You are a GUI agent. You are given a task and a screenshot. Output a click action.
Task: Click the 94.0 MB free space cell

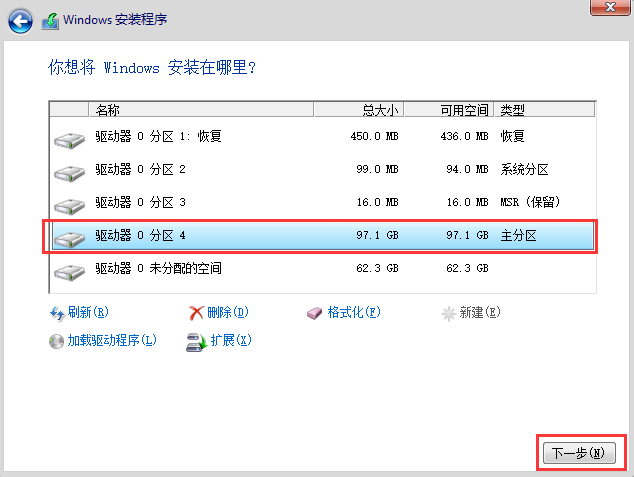(467, 169)
